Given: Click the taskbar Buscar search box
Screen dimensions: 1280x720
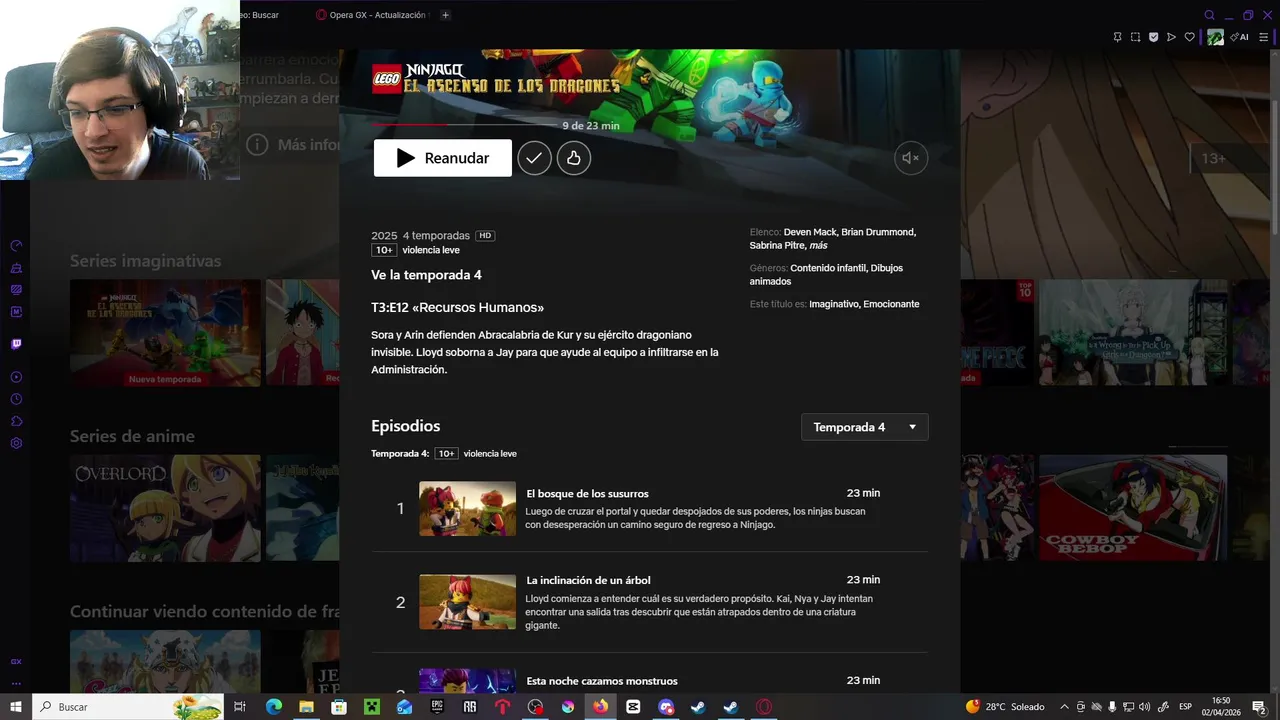Looking at the screenshot, I should click(x=128, y=707).
